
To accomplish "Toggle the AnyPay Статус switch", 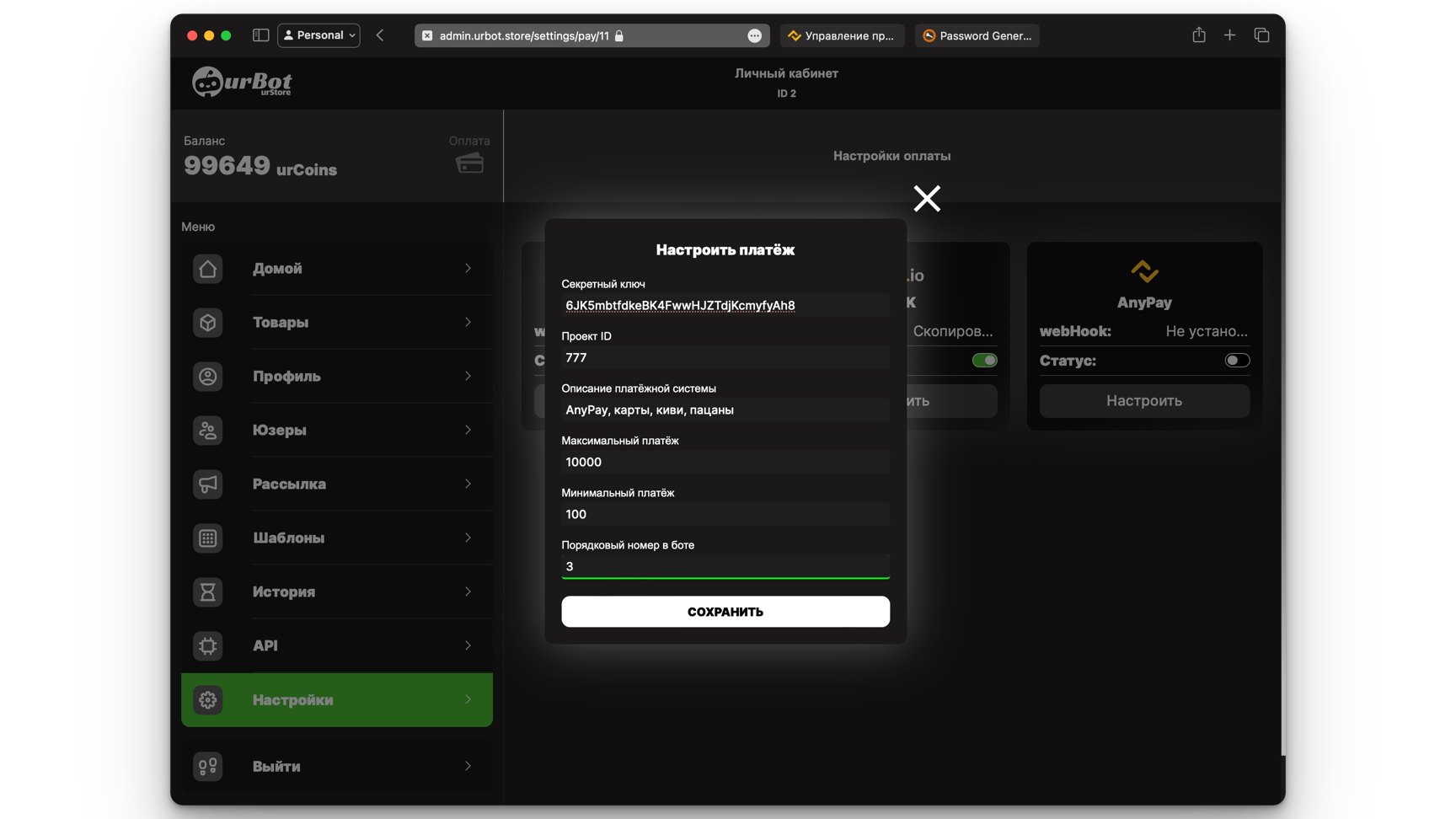I will coord(1236,361).
